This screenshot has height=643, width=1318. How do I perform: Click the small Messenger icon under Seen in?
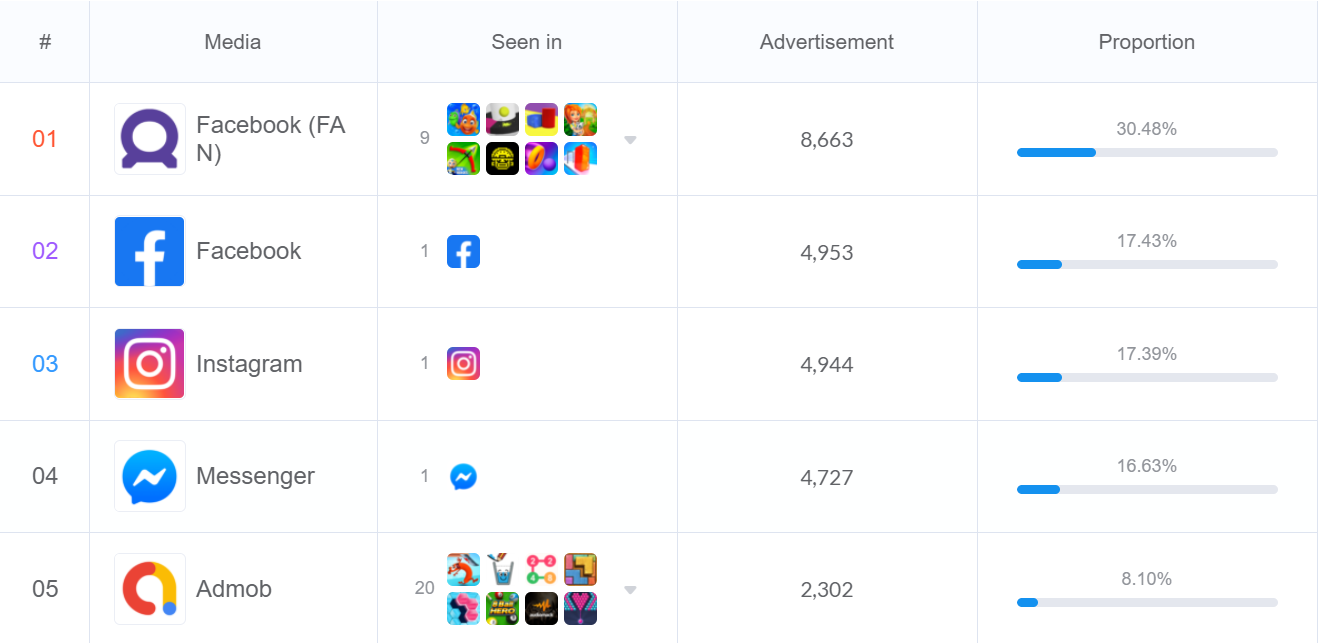pos(463,477)
